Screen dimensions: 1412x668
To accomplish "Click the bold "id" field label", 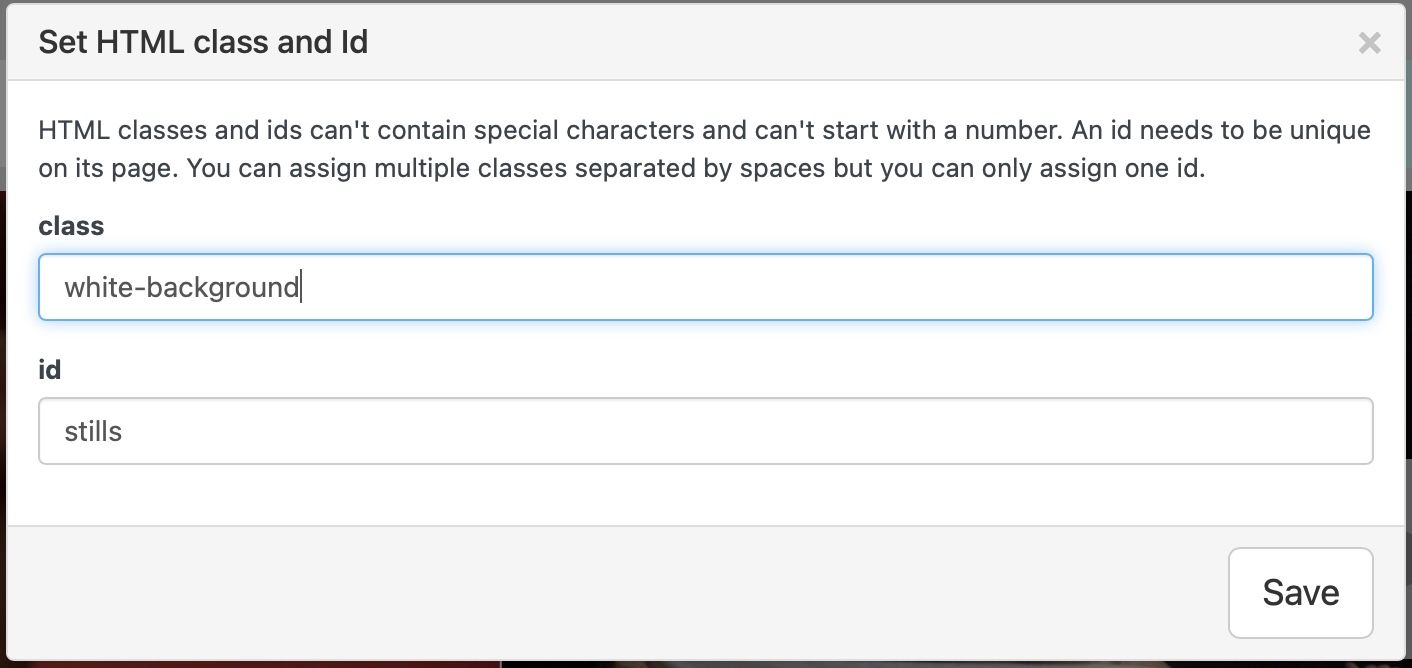I will click(50, 370).
